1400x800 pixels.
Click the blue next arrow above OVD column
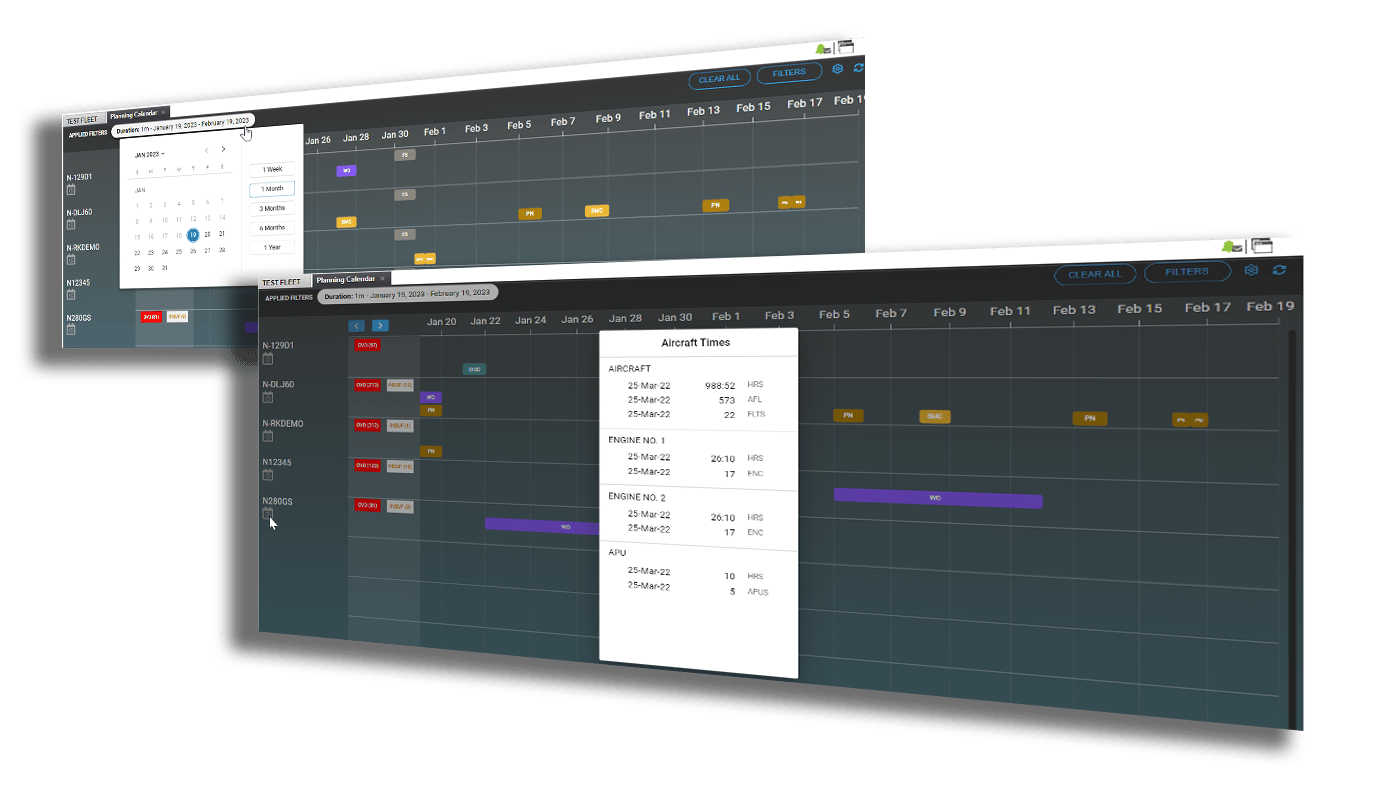(x=380, y=325)
